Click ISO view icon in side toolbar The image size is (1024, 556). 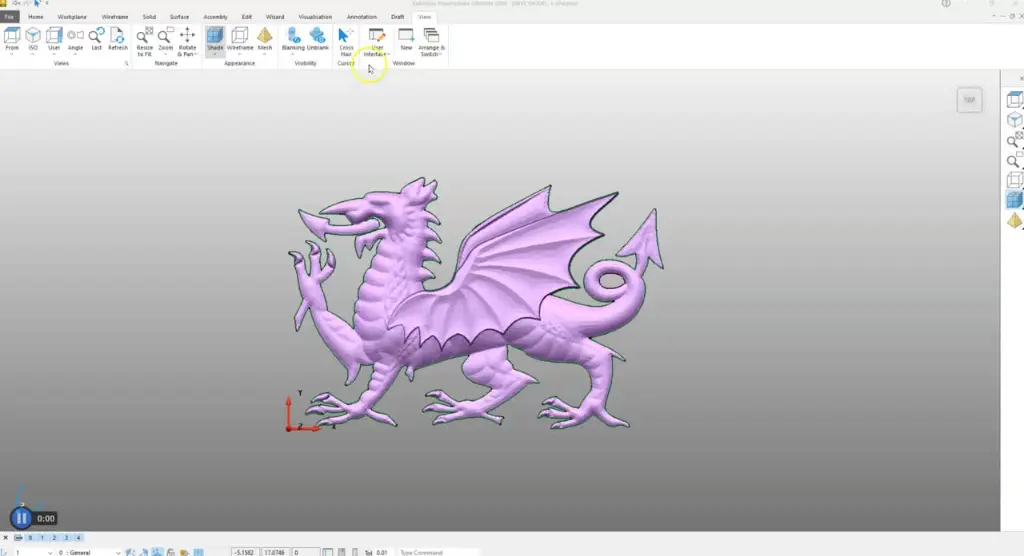1014,120
